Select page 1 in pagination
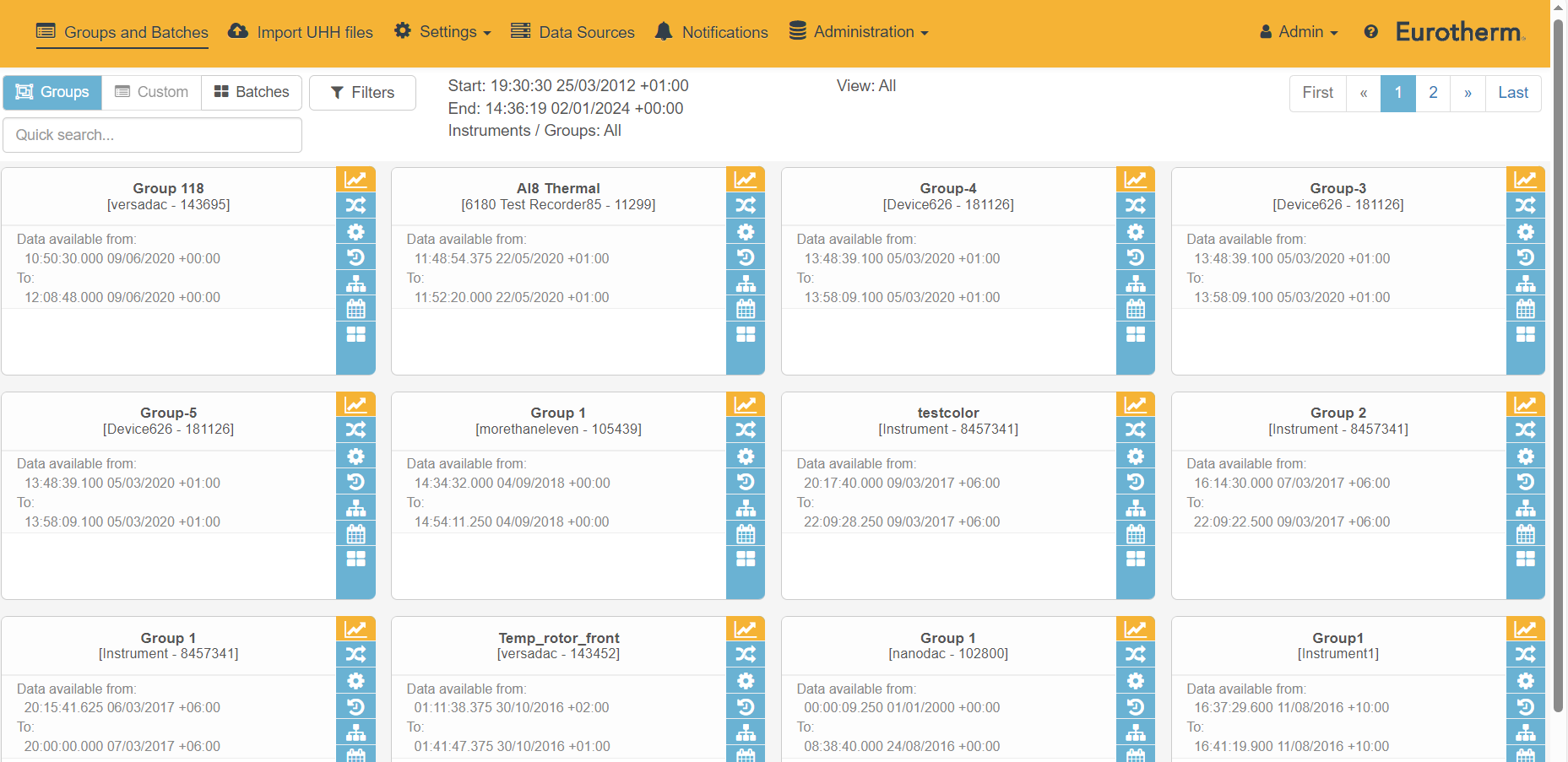The height and width of the screenshot is (762, 1568). point(1398,93)
